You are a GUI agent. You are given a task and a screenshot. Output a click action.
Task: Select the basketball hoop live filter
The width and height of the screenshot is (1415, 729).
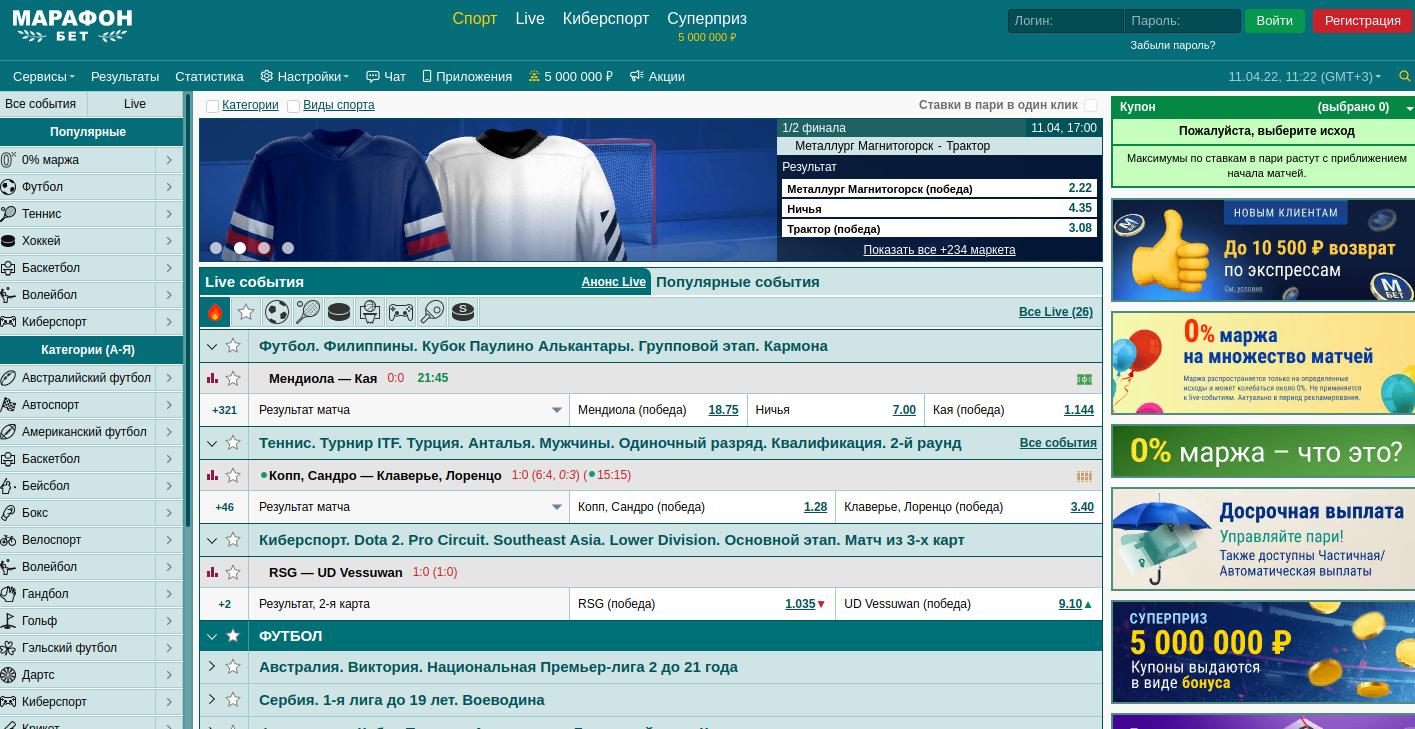point(370,312)
